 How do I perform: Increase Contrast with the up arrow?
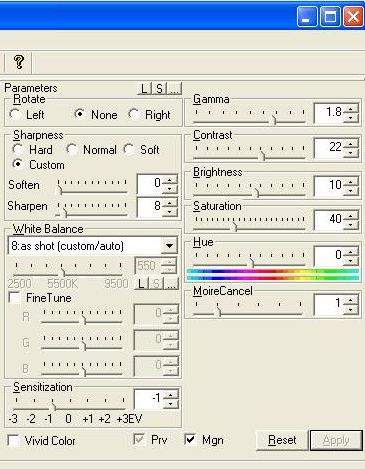351,144
